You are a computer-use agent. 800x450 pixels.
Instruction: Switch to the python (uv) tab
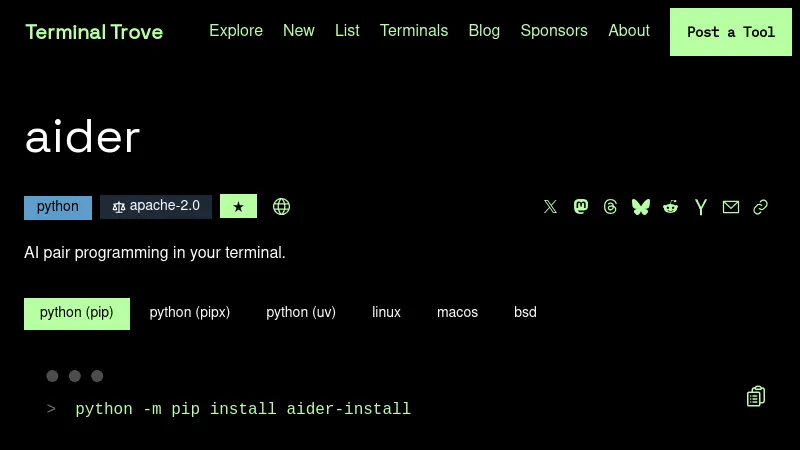coord(301,313)
